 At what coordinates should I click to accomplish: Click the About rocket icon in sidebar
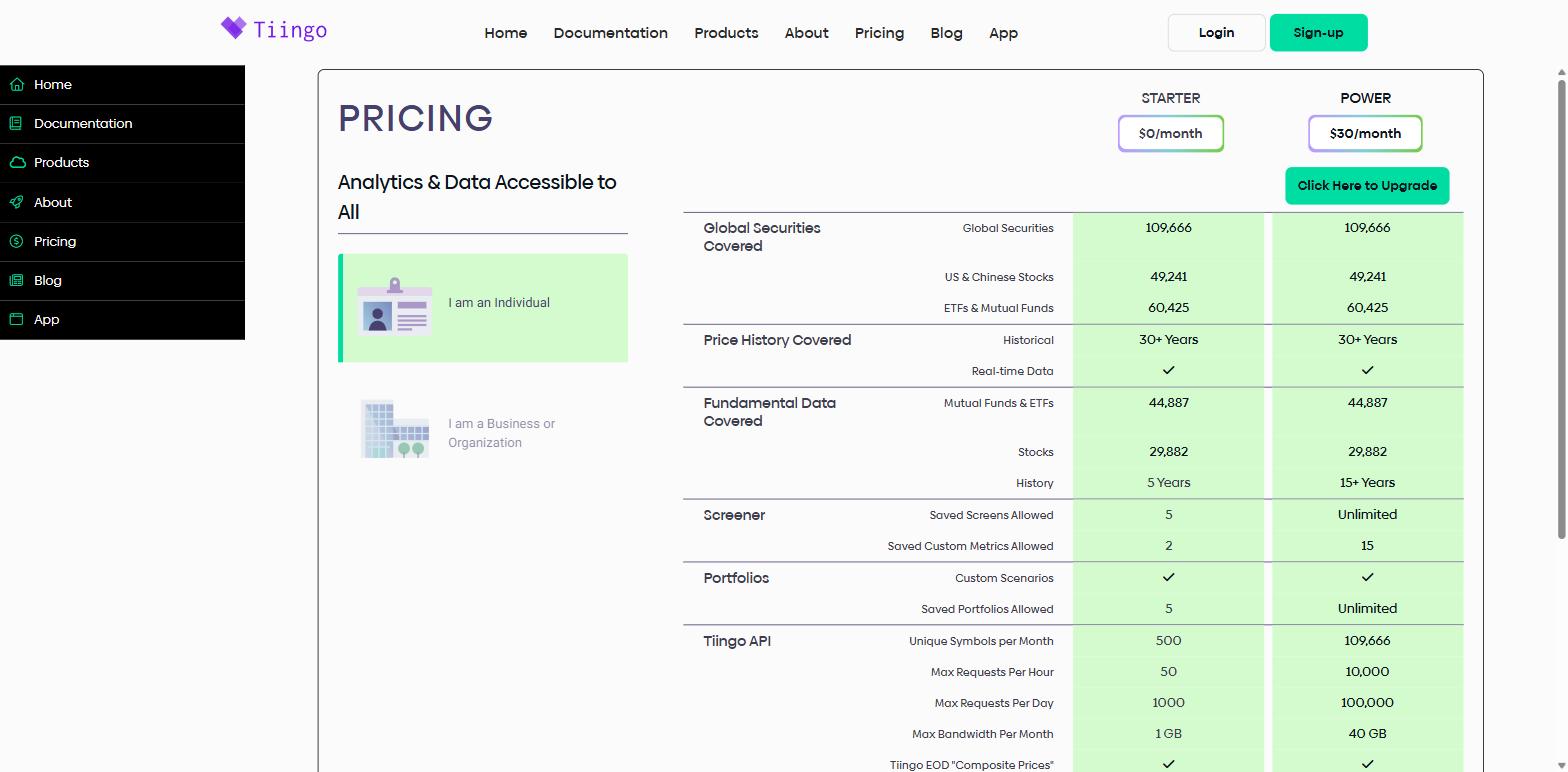pyautogui.click(x=17, y=202)
